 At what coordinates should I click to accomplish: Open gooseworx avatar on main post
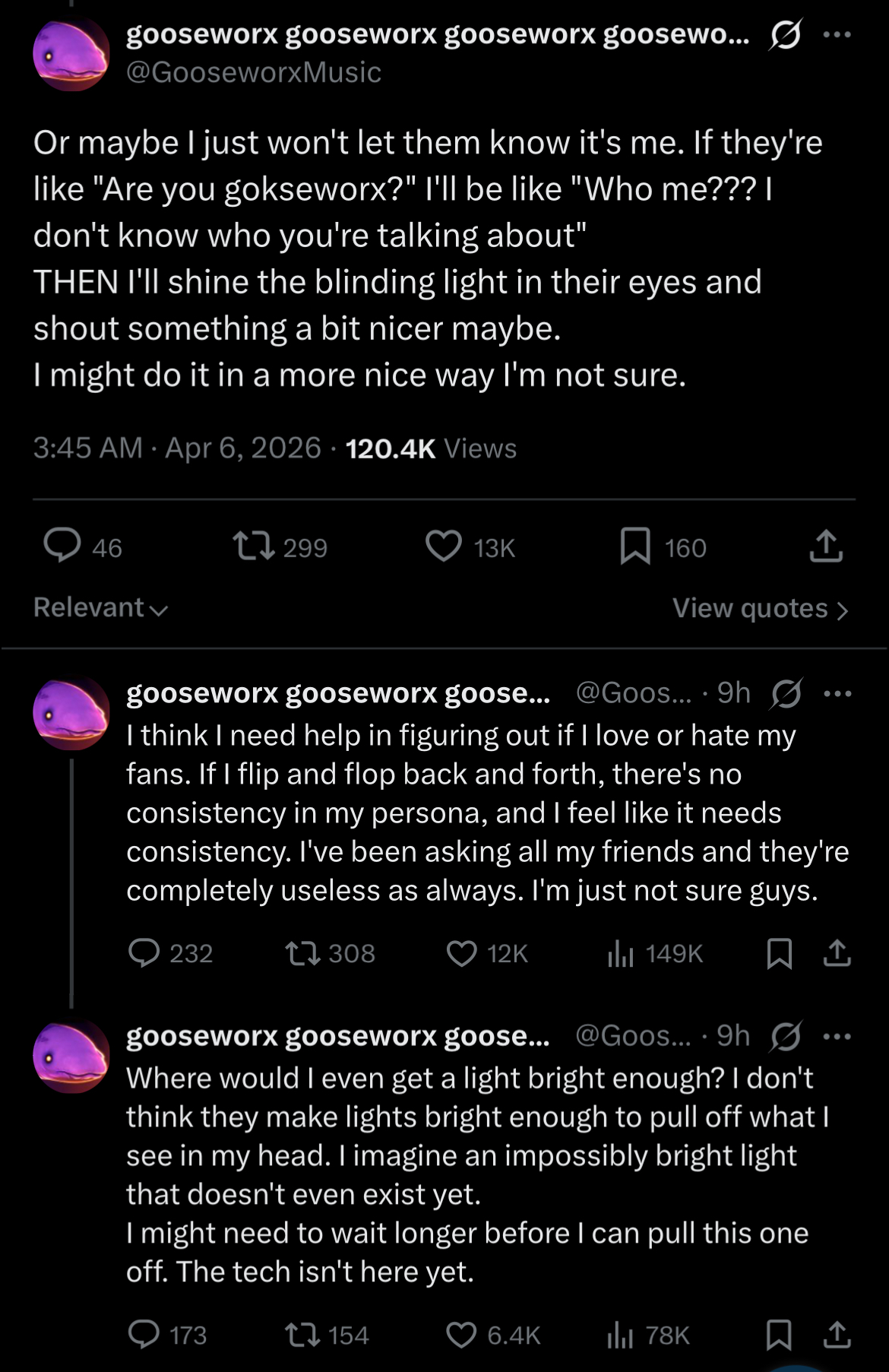pyautogui.click(x=71, y=54)
